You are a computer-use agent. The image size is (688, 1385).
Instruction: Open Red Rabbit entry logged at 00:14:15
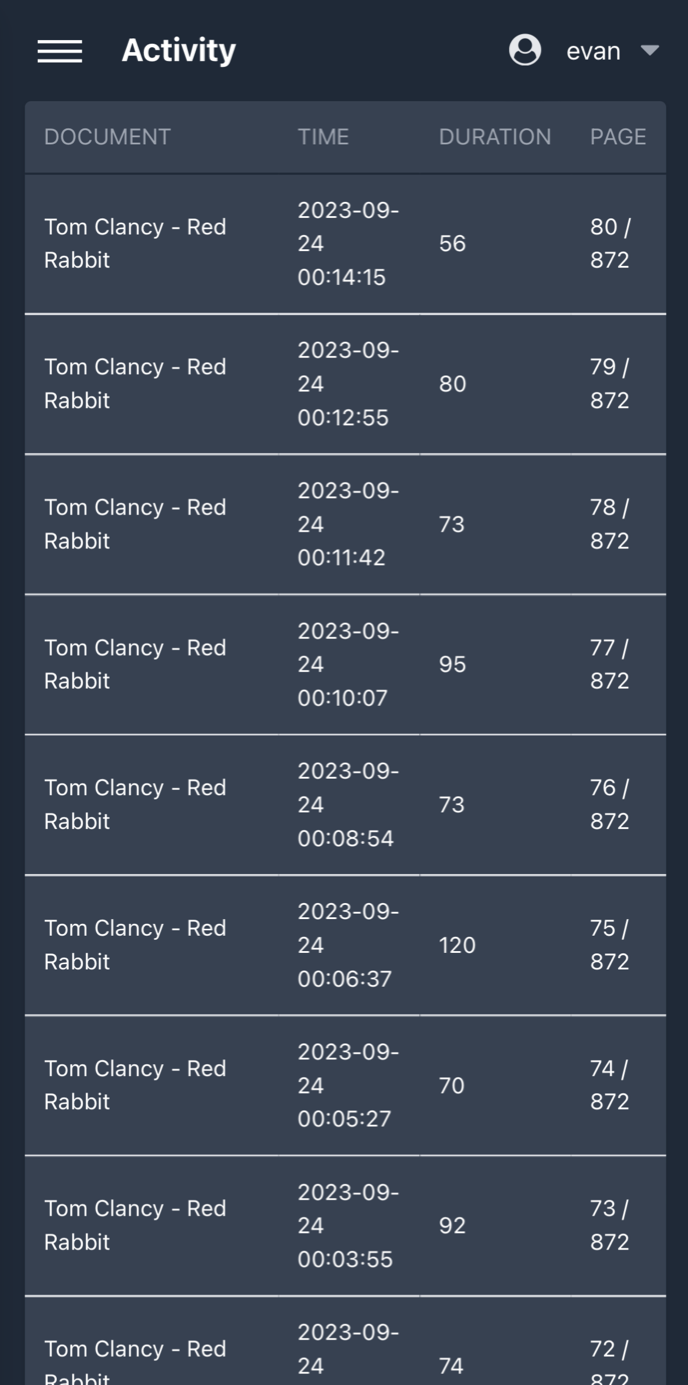coord(135,243)
